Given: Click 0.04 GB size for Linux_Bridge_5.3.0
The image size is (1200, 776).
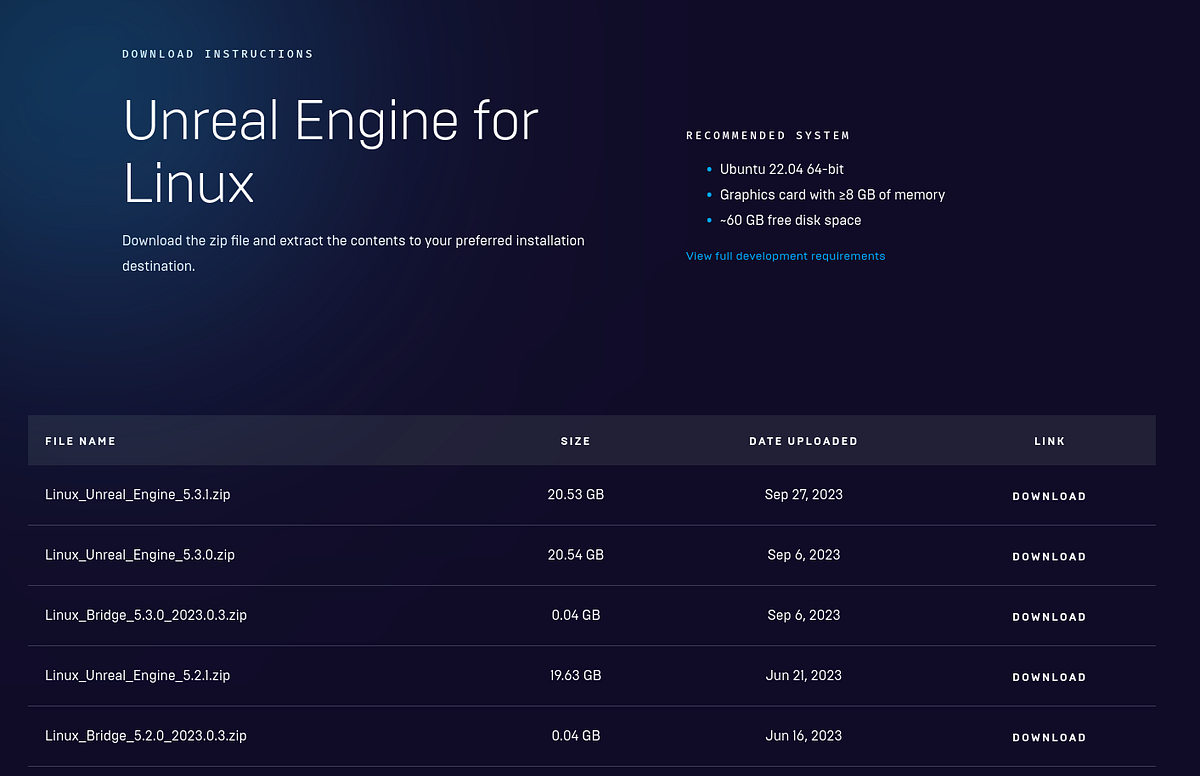Looking at the screenshot, I should click(576, 615).
